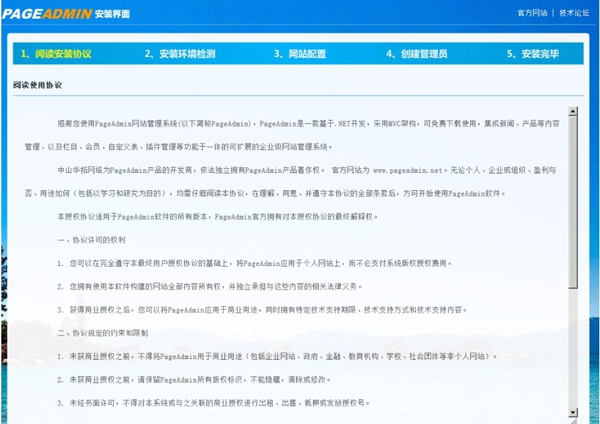Click rights item 2 about 内容所有权
Screen dimensions: 600x424
209,286
